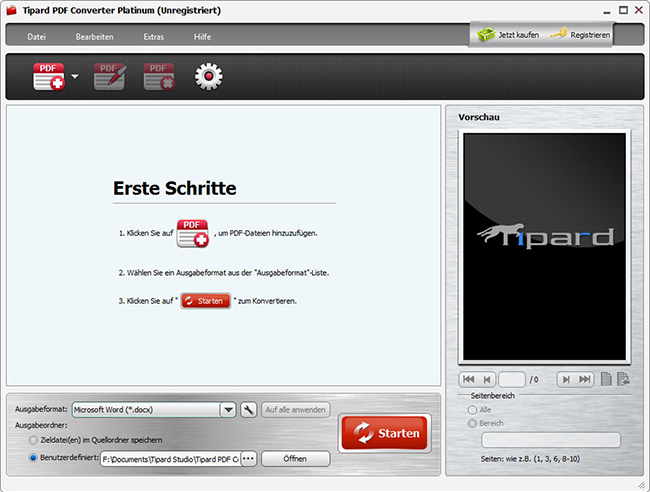Click the Microsoft Word (*.docx) format field
The image size is (650, 492).
tap(146, 410)
